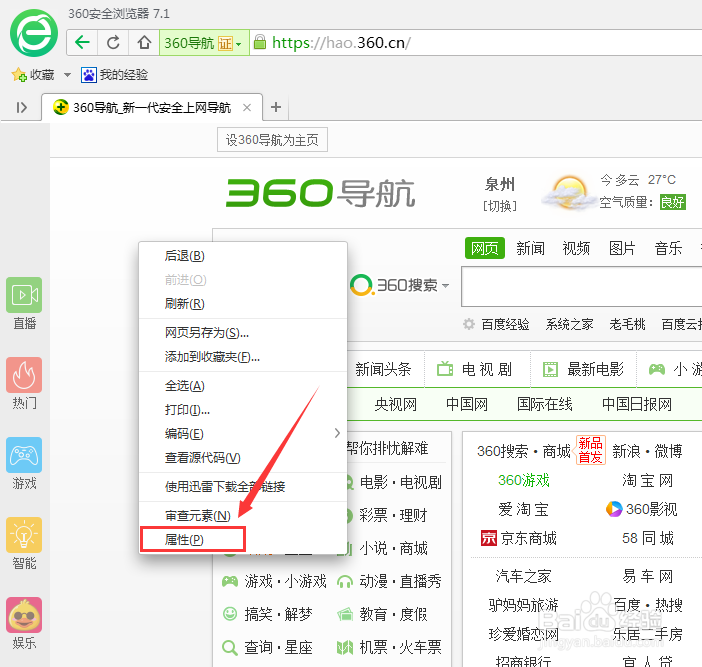Click the browser back arrow button
Viewport: 702px width, 667px height.
pos(82,43)
